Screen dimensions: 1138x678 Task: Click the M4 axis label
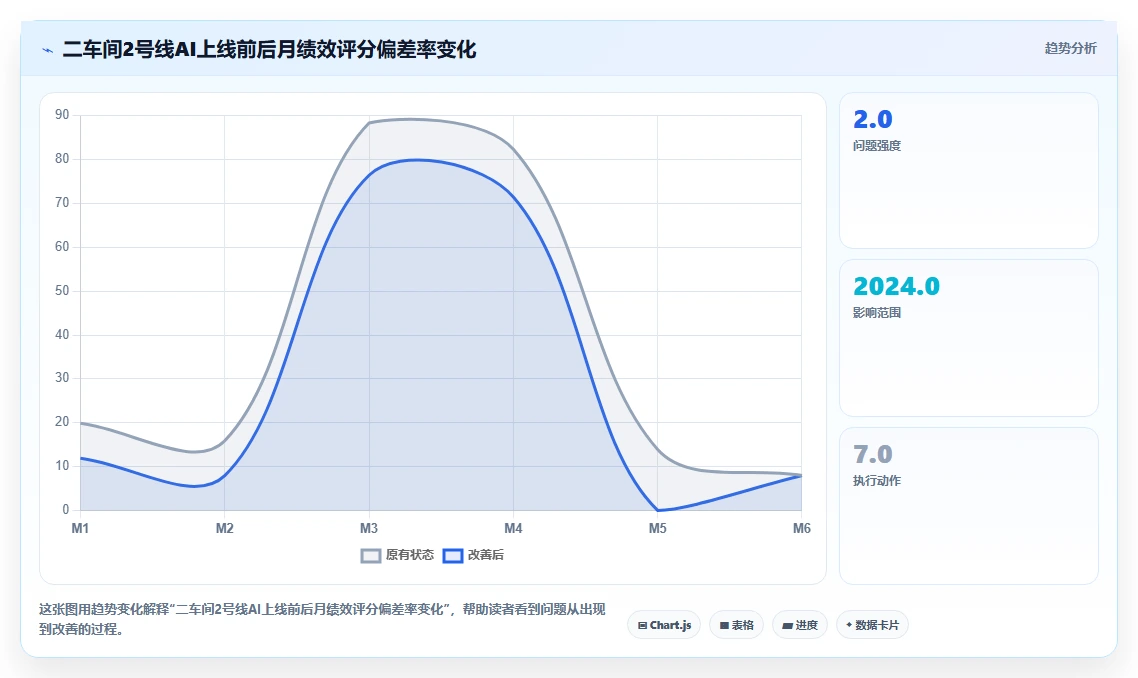(513, 528)
